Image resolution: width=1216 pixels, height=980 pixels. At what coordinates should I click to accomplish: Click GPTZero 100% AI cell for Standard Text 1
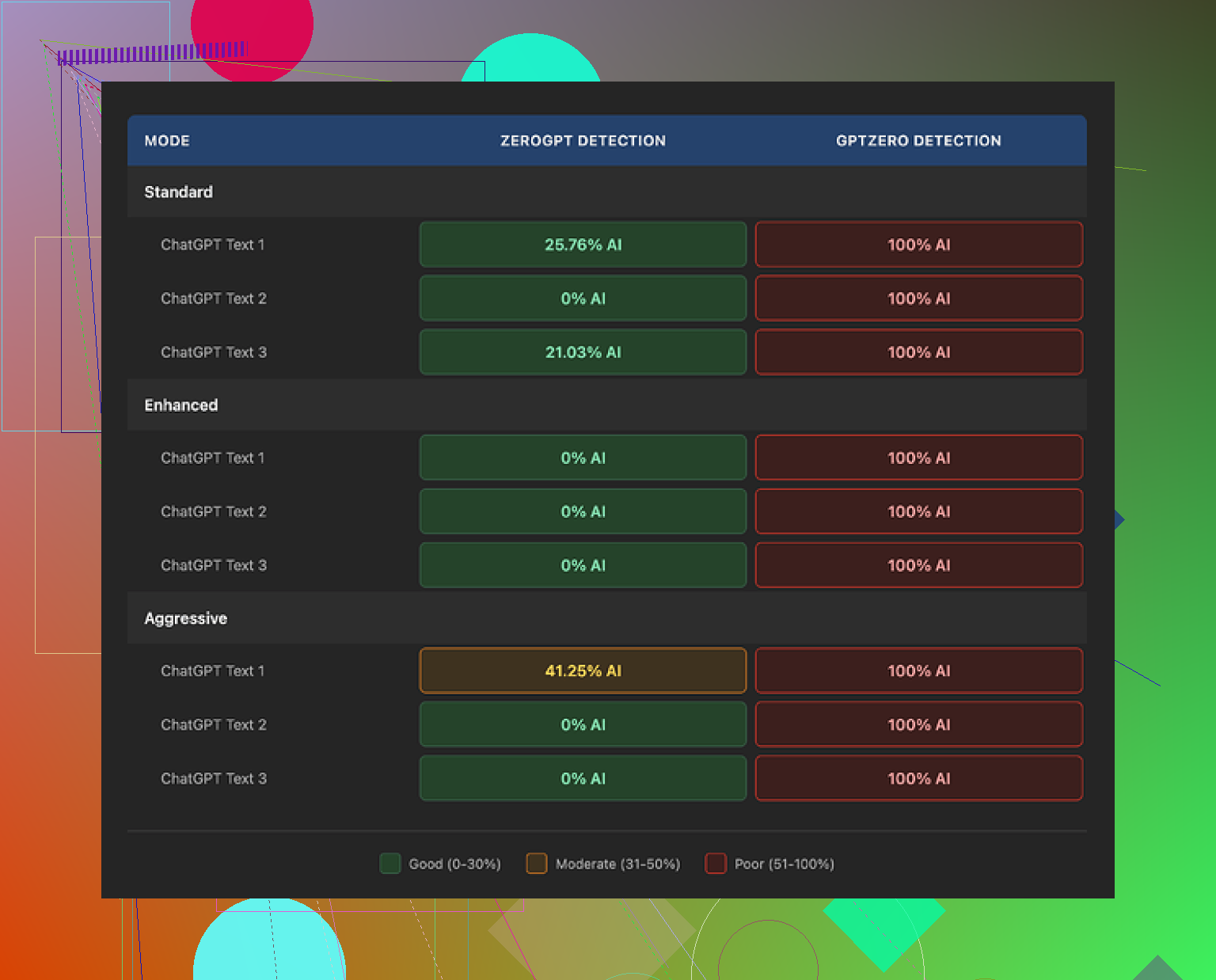click(x=918, y=245)
